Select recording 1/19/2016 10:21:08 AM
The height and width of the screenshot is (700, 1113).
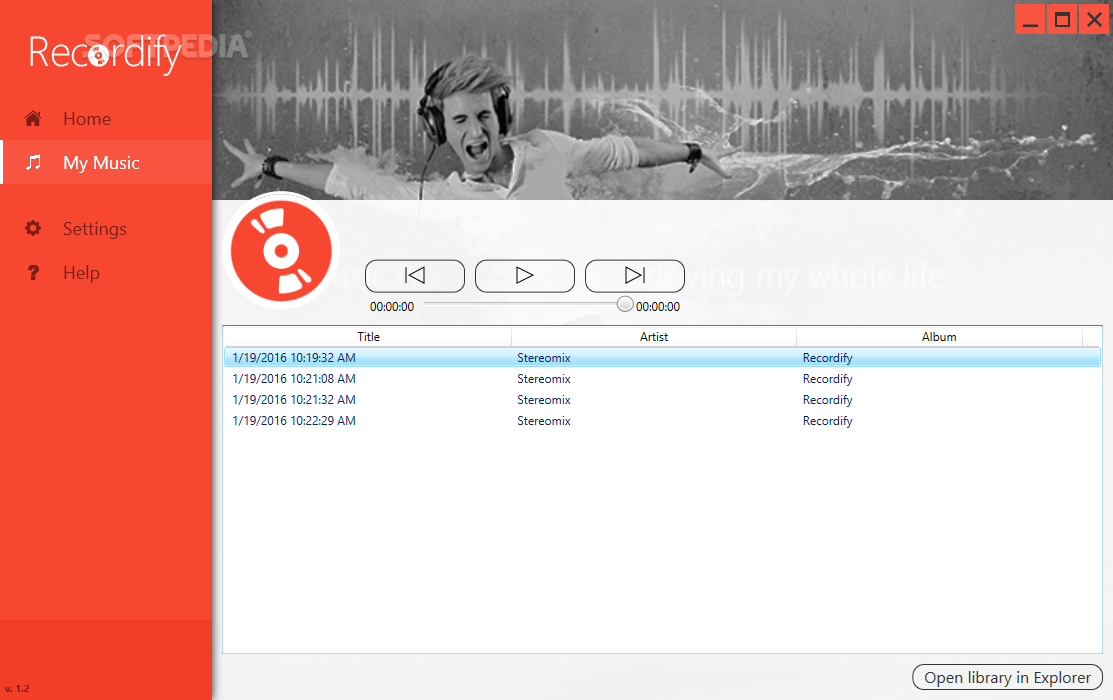(662, 378)
